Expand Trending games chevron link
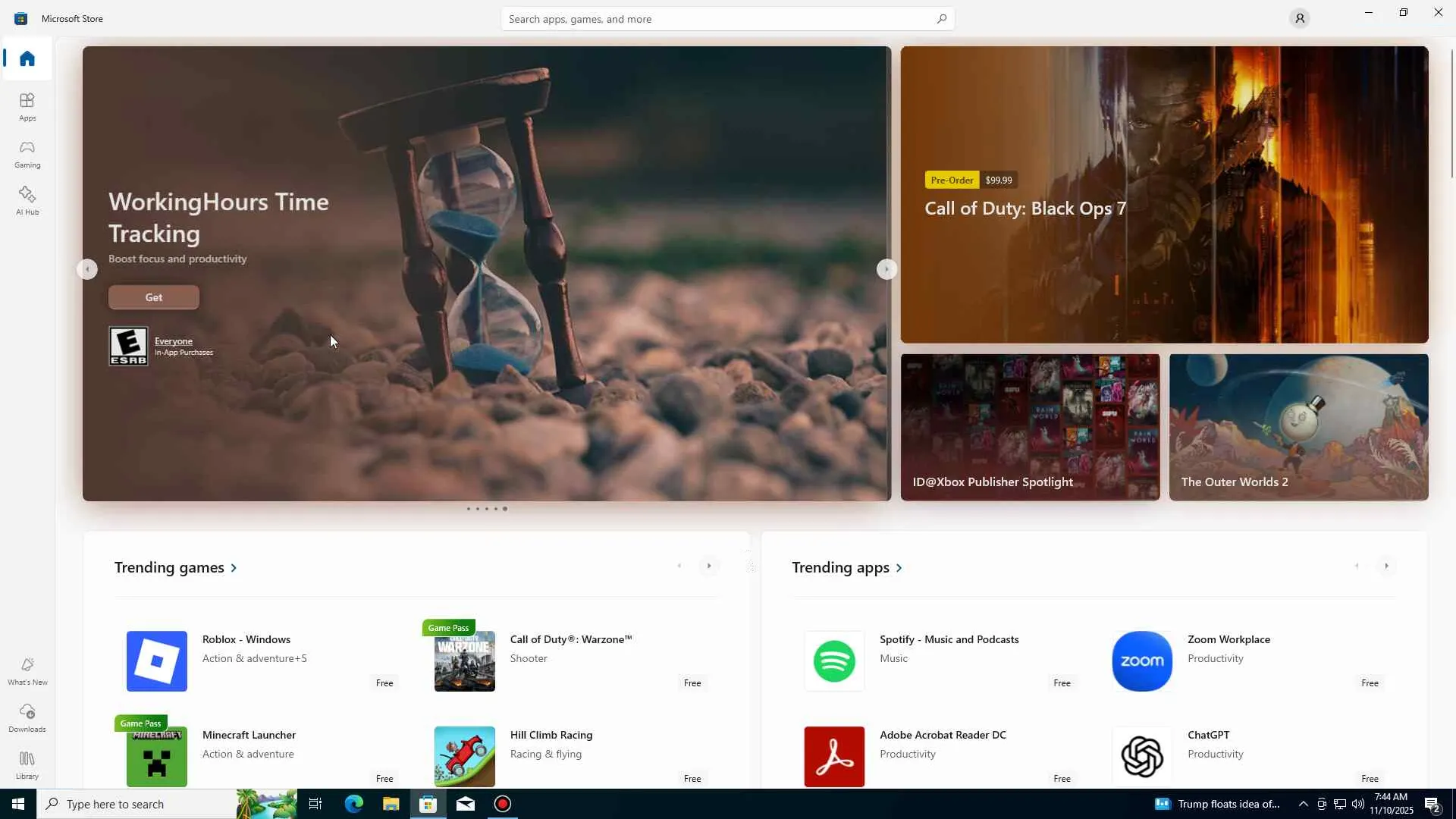The height and width of the screenshot is (819, 1456). [234, 568]
